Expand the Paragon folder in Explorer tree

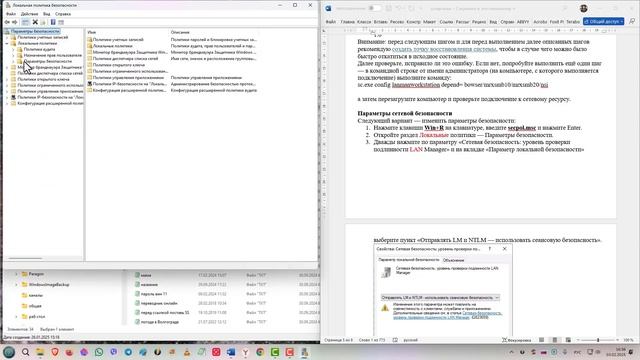coord(16,274)
